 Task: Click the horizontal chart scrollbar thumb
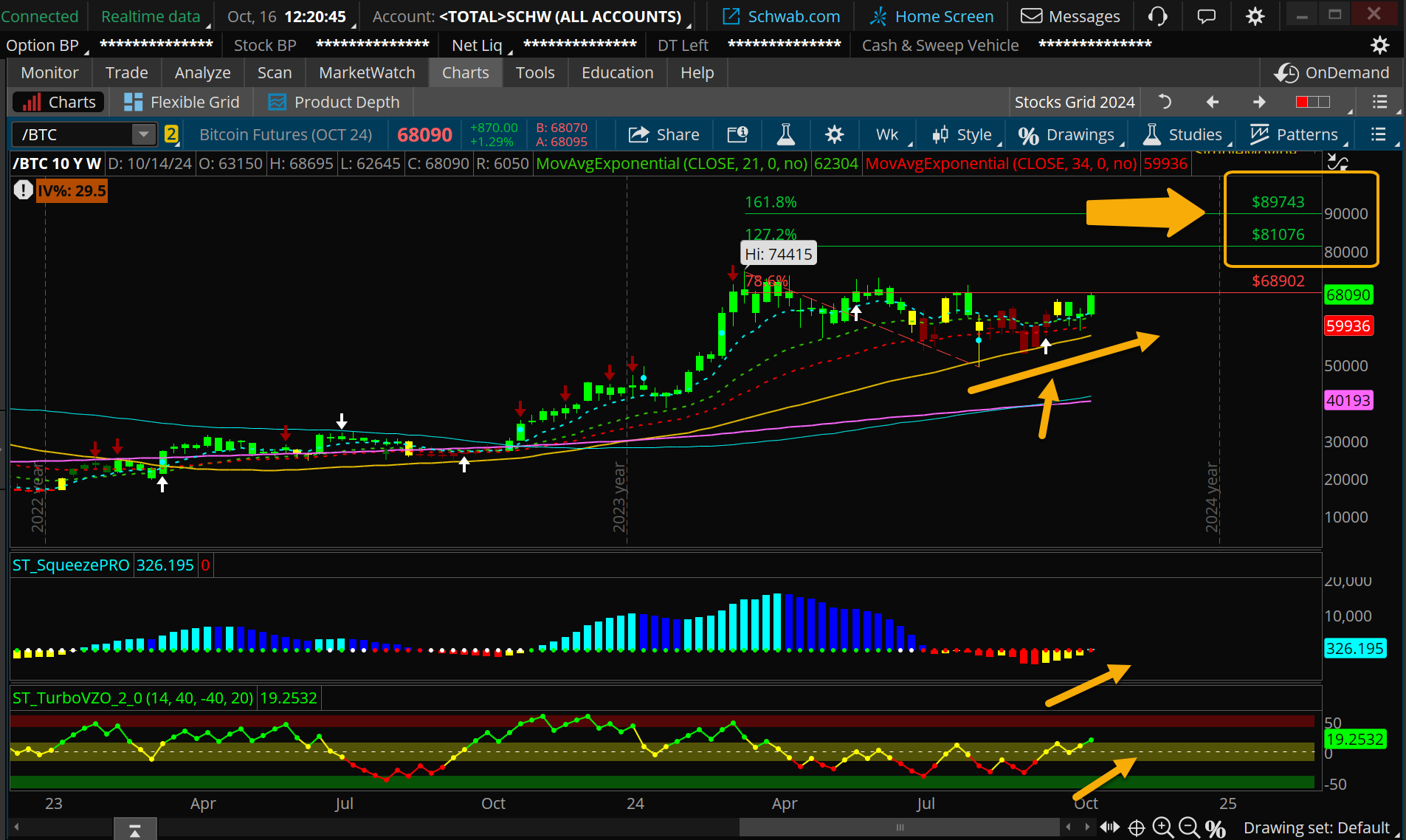pos(899,827)
